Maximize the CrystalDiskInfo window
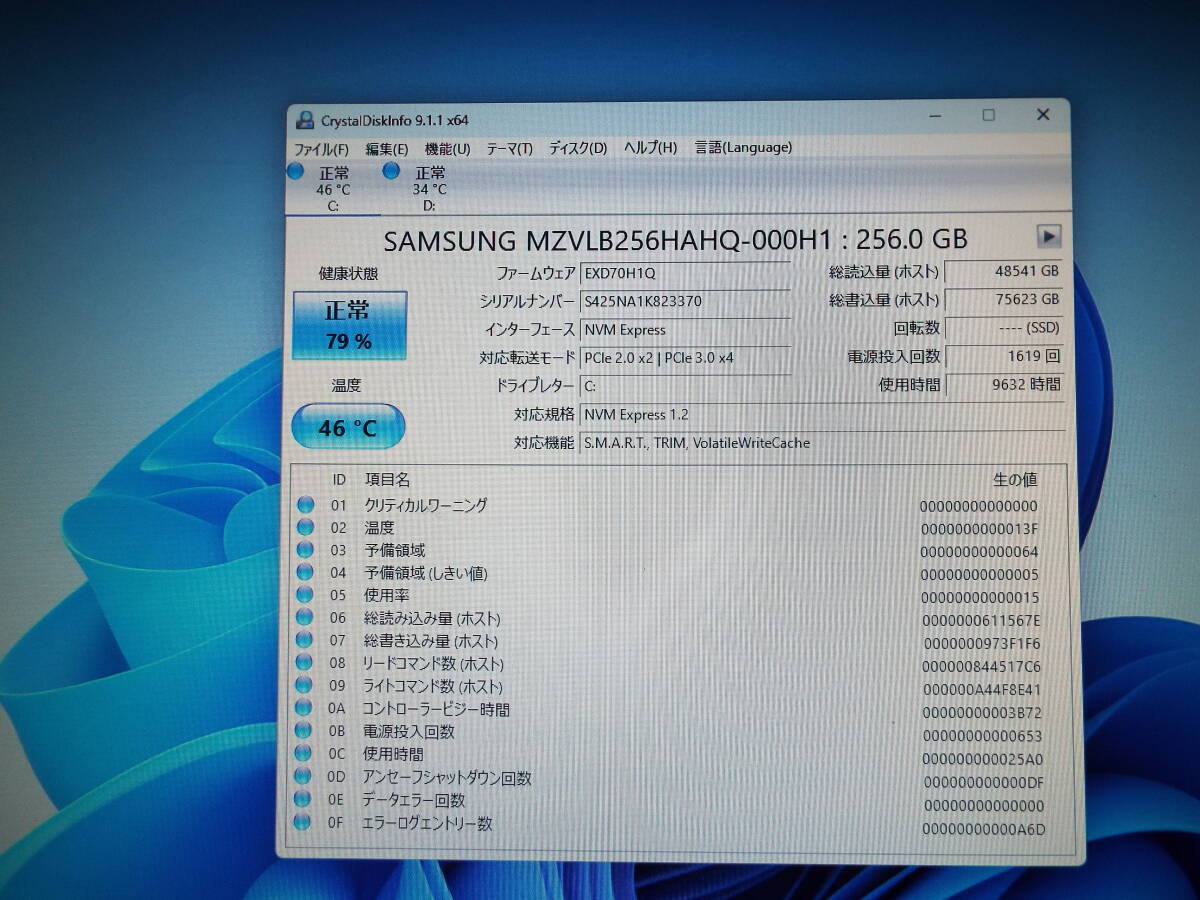Image resolution: width=1200 pixels, height=900 pixels. click(x=988, y=116)
